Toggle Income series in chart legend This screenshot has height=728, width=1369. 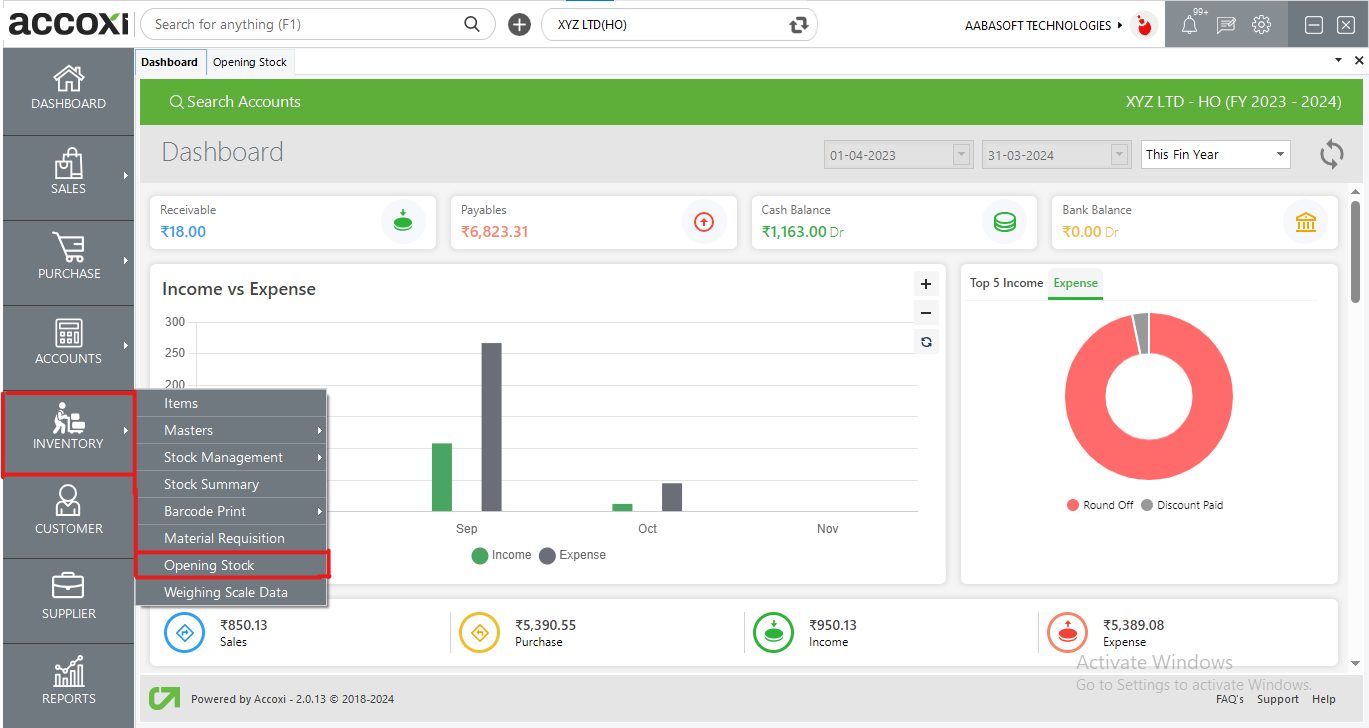point(501,555)
